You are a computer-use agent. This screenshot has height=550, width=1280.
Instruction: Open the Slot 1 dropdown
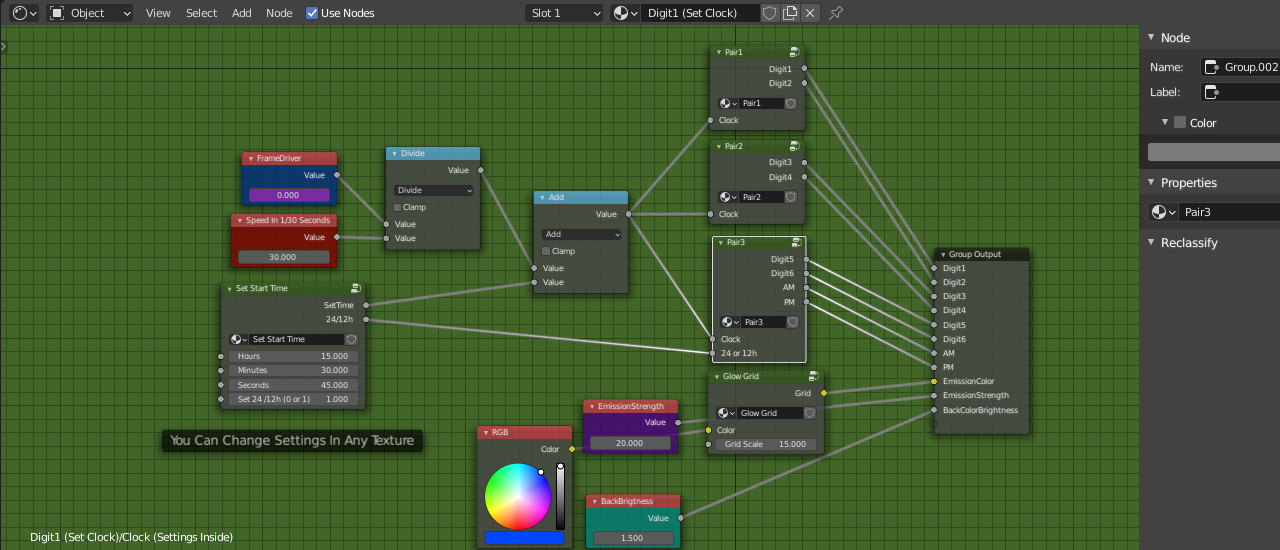point(565,13)
